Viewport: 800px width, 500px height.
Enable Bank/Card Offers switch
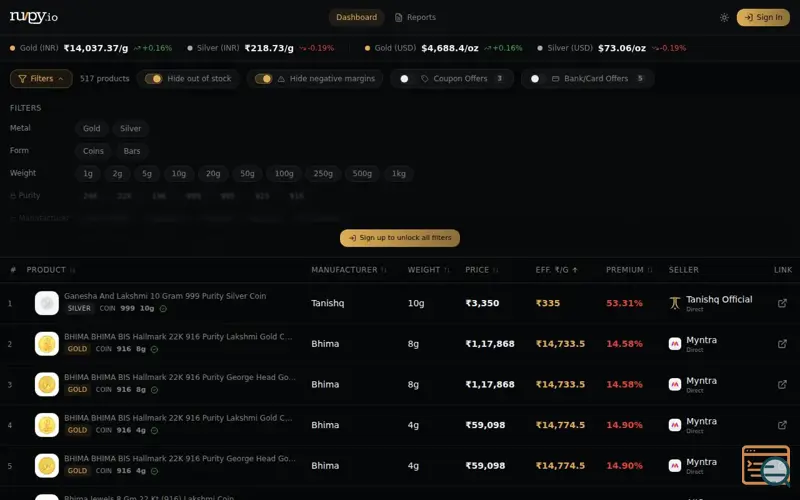[538, 79]
